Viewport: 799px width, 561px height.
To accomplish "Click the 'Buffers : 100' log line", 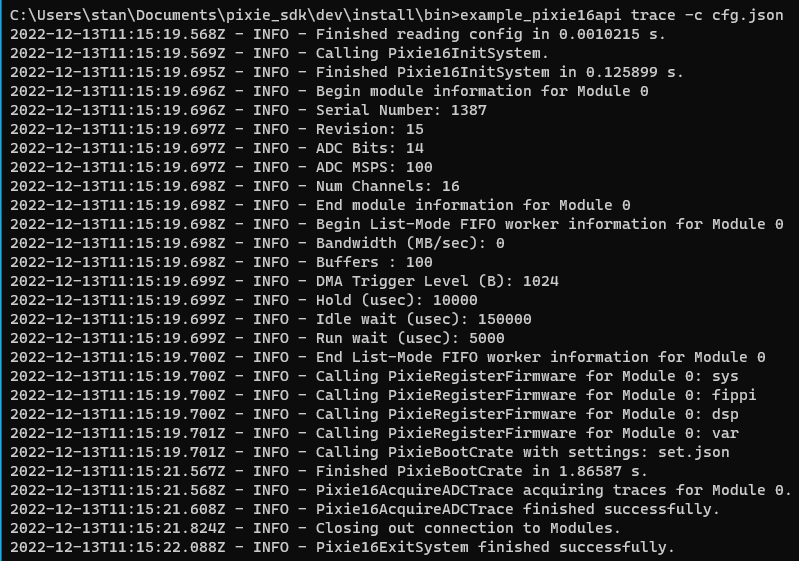I will coord(222,262).
